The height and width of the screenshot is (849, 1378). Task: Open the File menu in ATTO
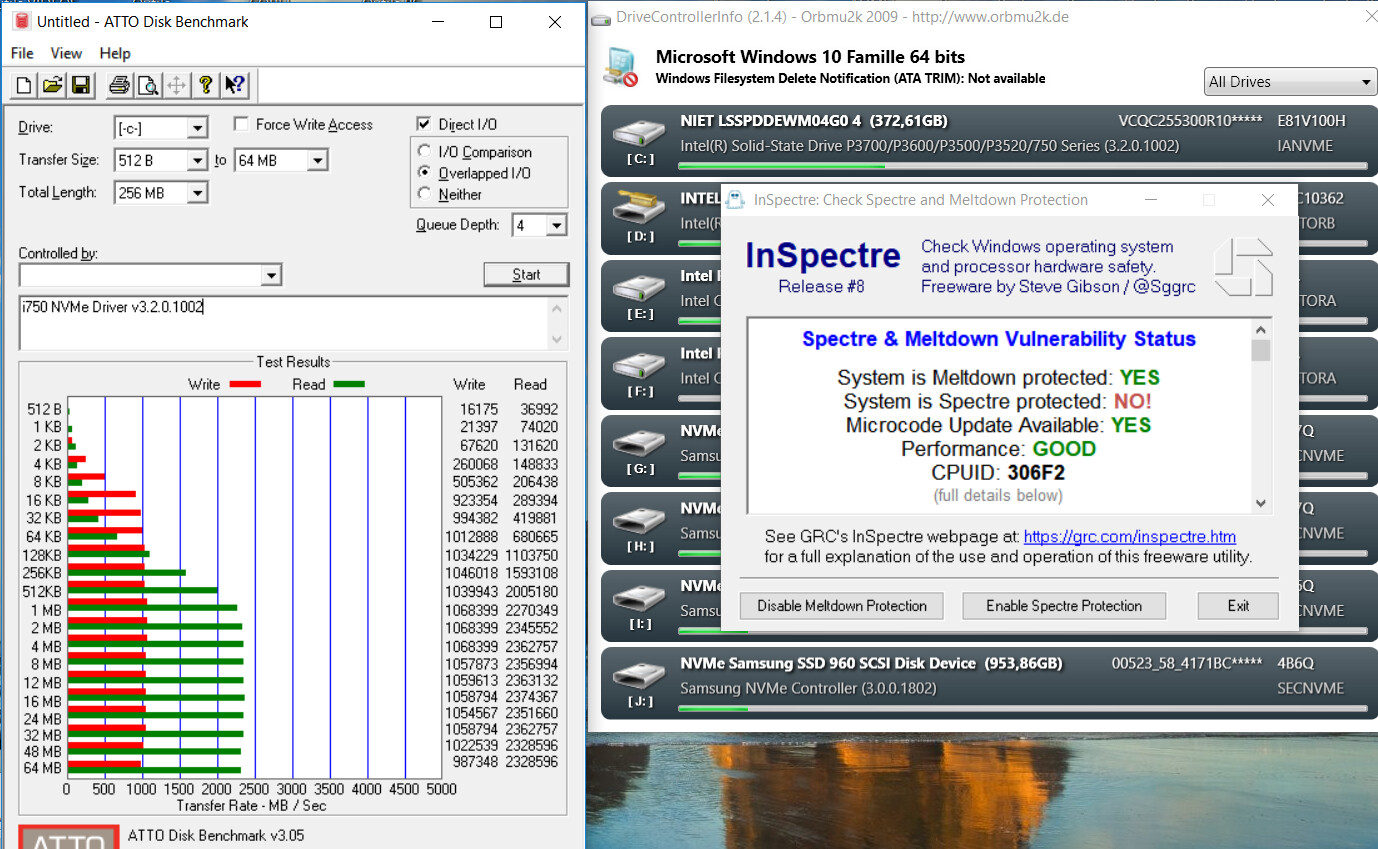(22, 53)
